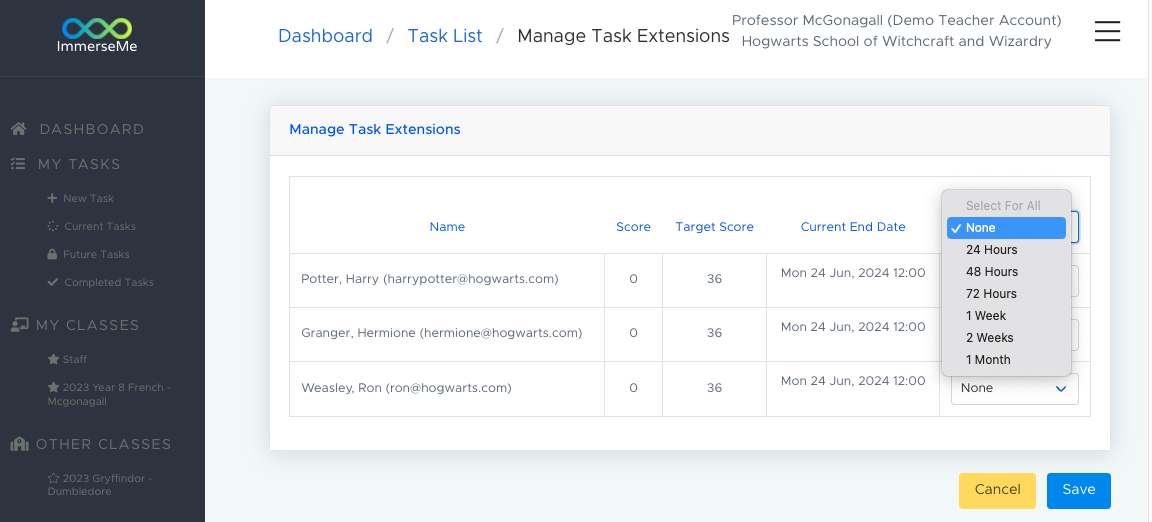Click the My Tasks checklist icon
This screenshot has height=522, width=1152.
(18, 164)
